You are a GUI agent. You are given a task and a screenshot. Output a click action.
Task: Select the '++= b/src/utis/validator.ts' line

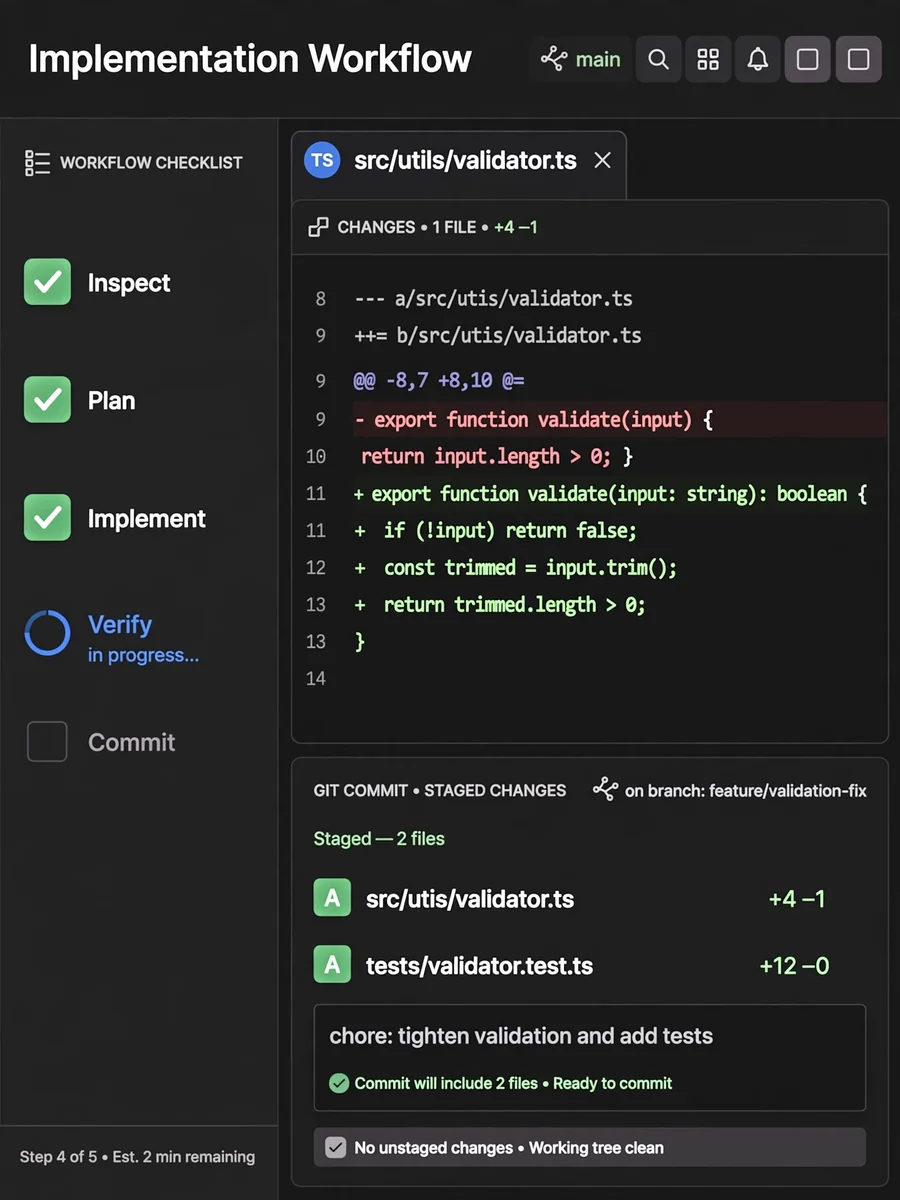point(498,335)
